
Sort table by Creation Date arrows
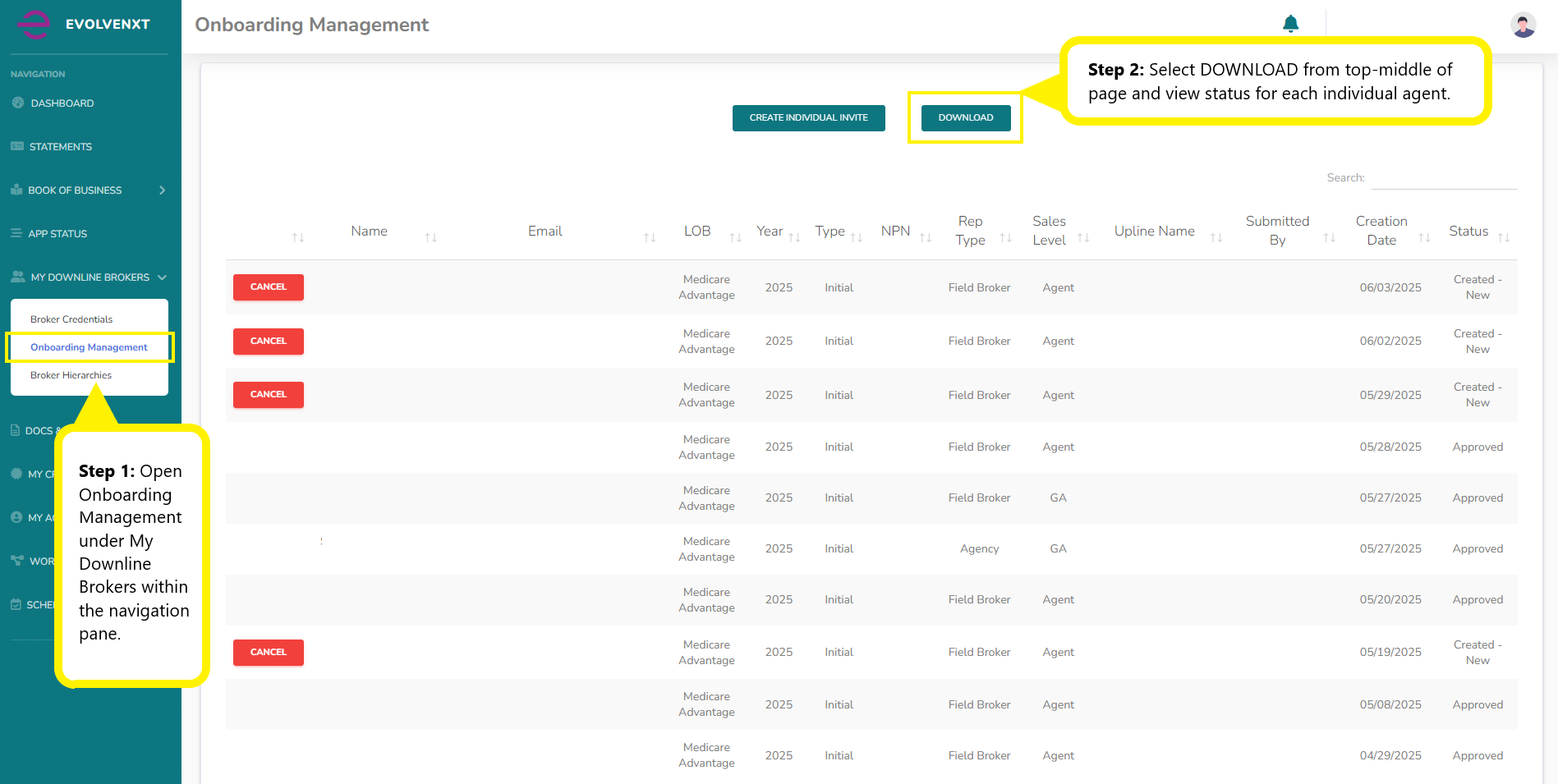click(1424, 237)
